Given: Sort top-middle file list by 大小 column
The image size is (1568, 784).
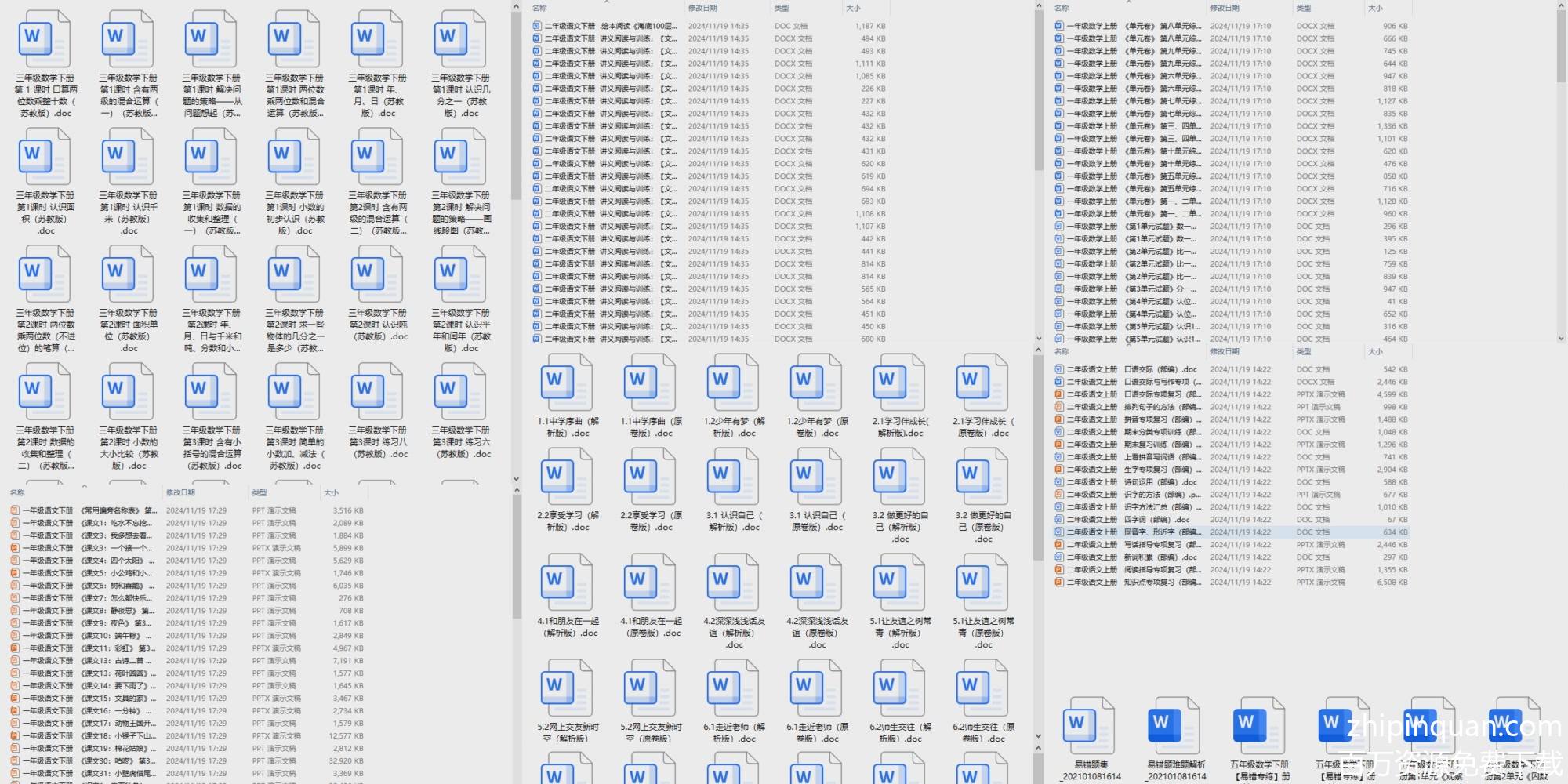Looking at the screenshot, I should click(x=853, y=8).
